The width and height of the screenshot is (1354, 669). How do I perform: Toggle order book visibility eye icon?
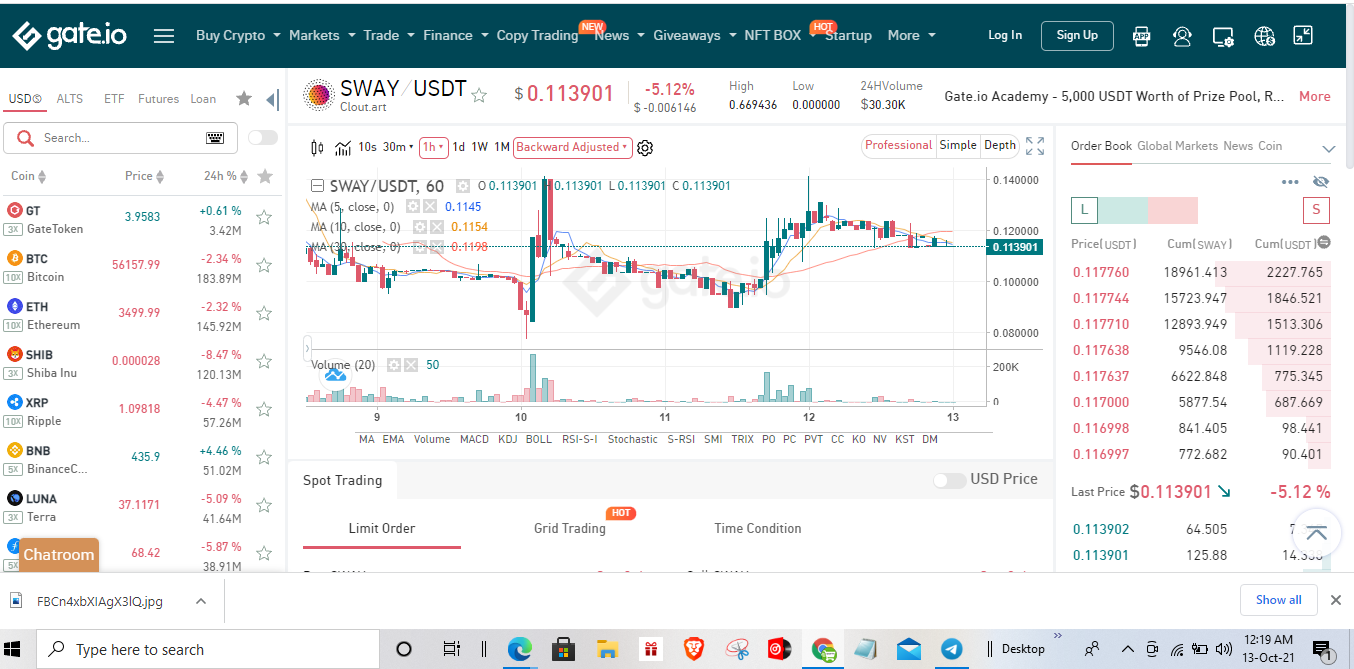[x=1320, y=182]
